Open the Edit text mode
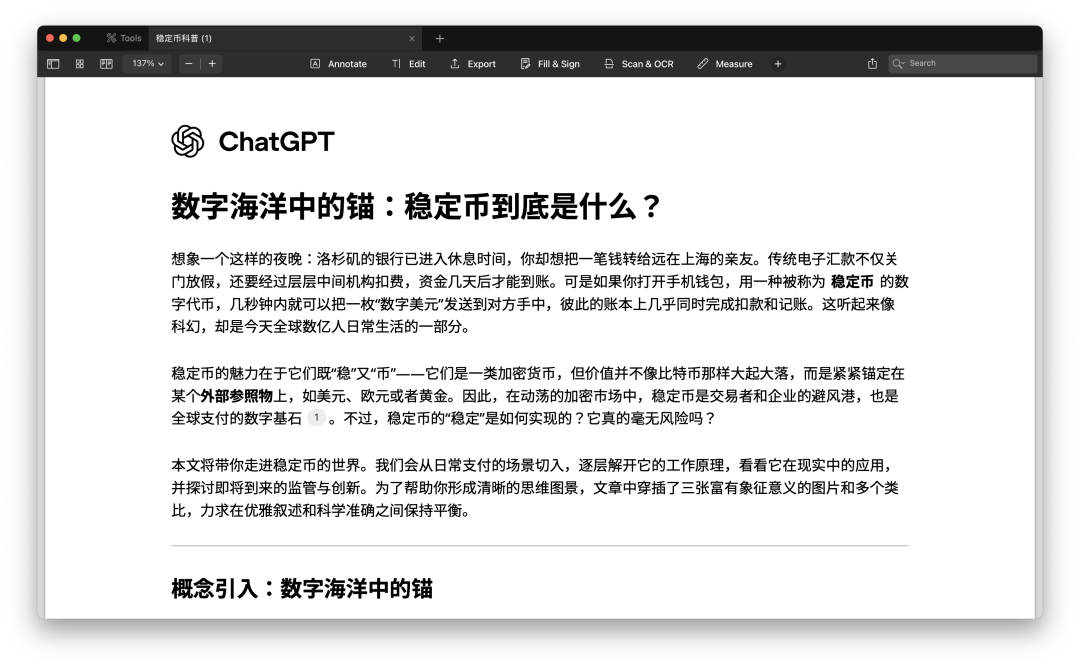The image size is (1080, 668). [408, 64]
